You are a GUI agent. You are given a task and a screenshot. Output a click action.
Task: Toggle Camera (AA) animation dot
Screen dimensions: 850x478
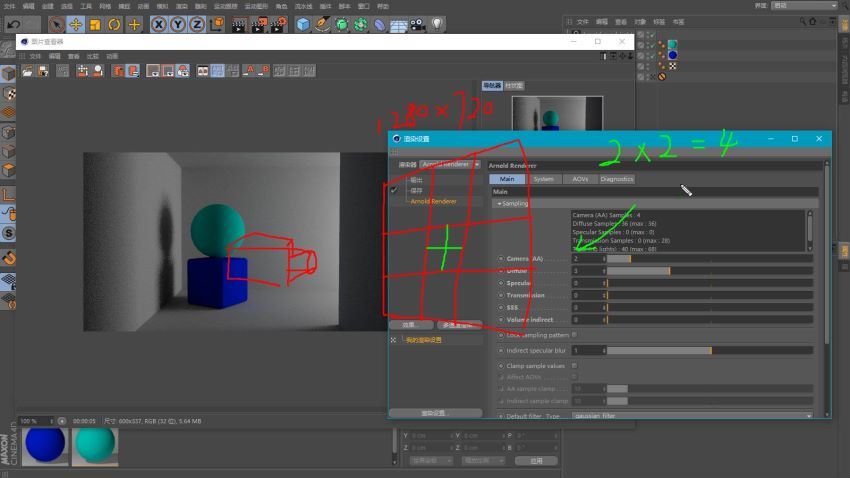click(501, 259)
